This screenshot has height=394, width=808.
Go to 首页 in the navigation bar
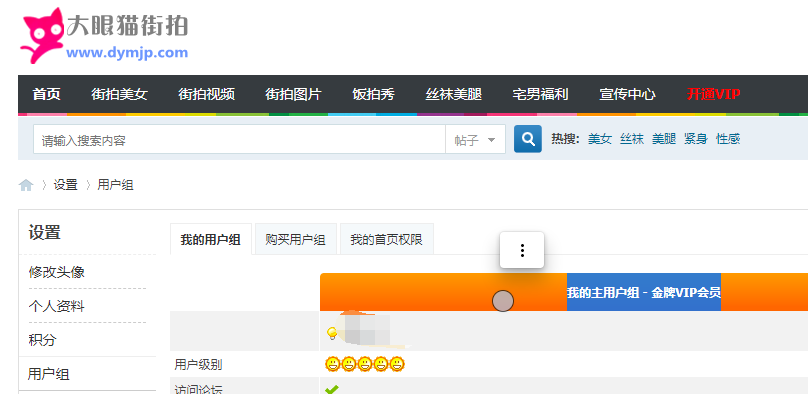[x=46, y=94]
